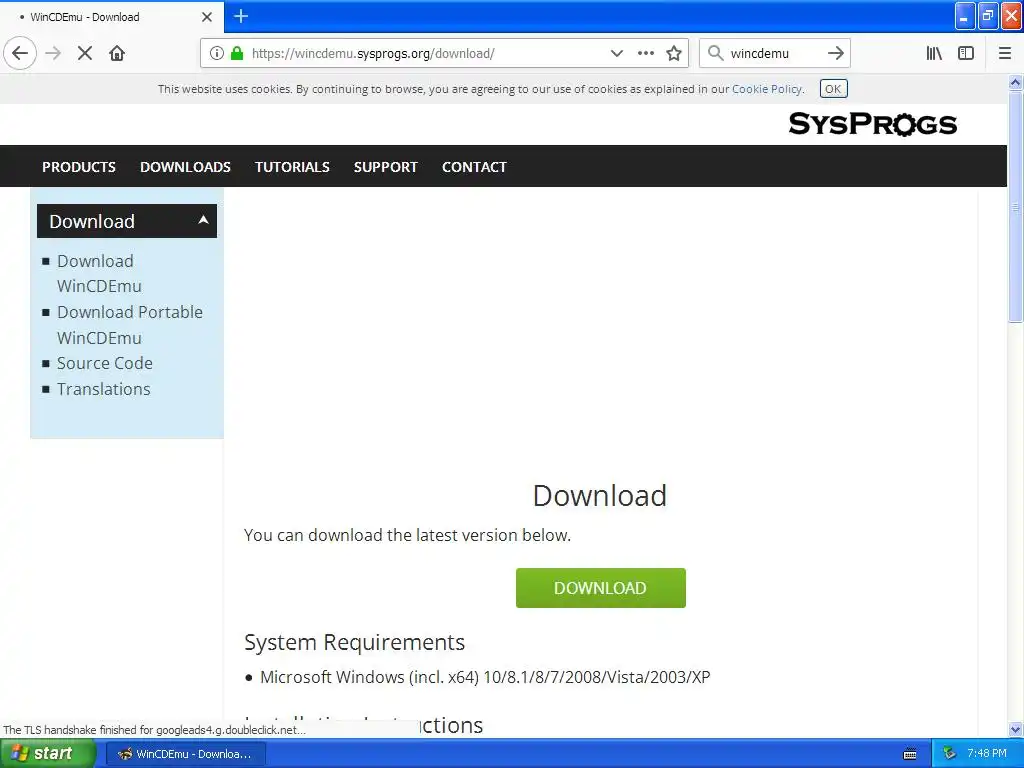
Task: Click the SysProgs logo
Action: pyautogui.click(x=872, y=123)
